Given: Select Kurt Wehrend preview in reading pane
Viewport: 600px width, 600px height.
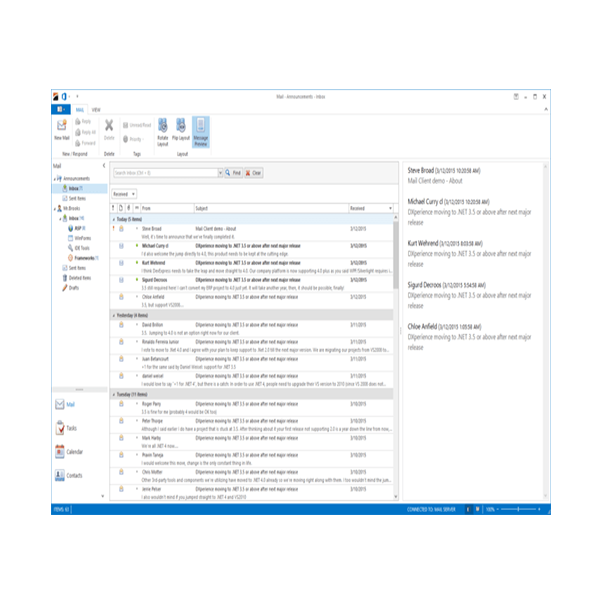Looking at the screenshot, I should tap(469, 253).
